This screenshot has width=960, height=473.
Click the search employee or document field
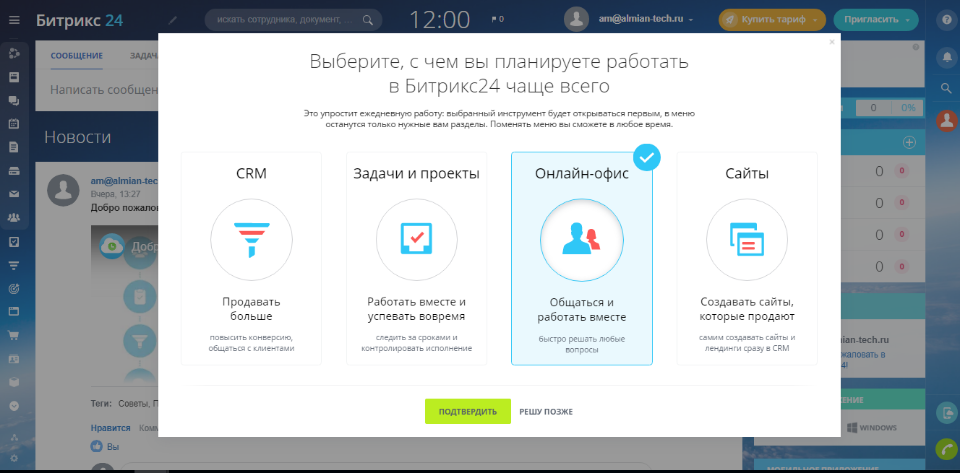pos(293,20)
